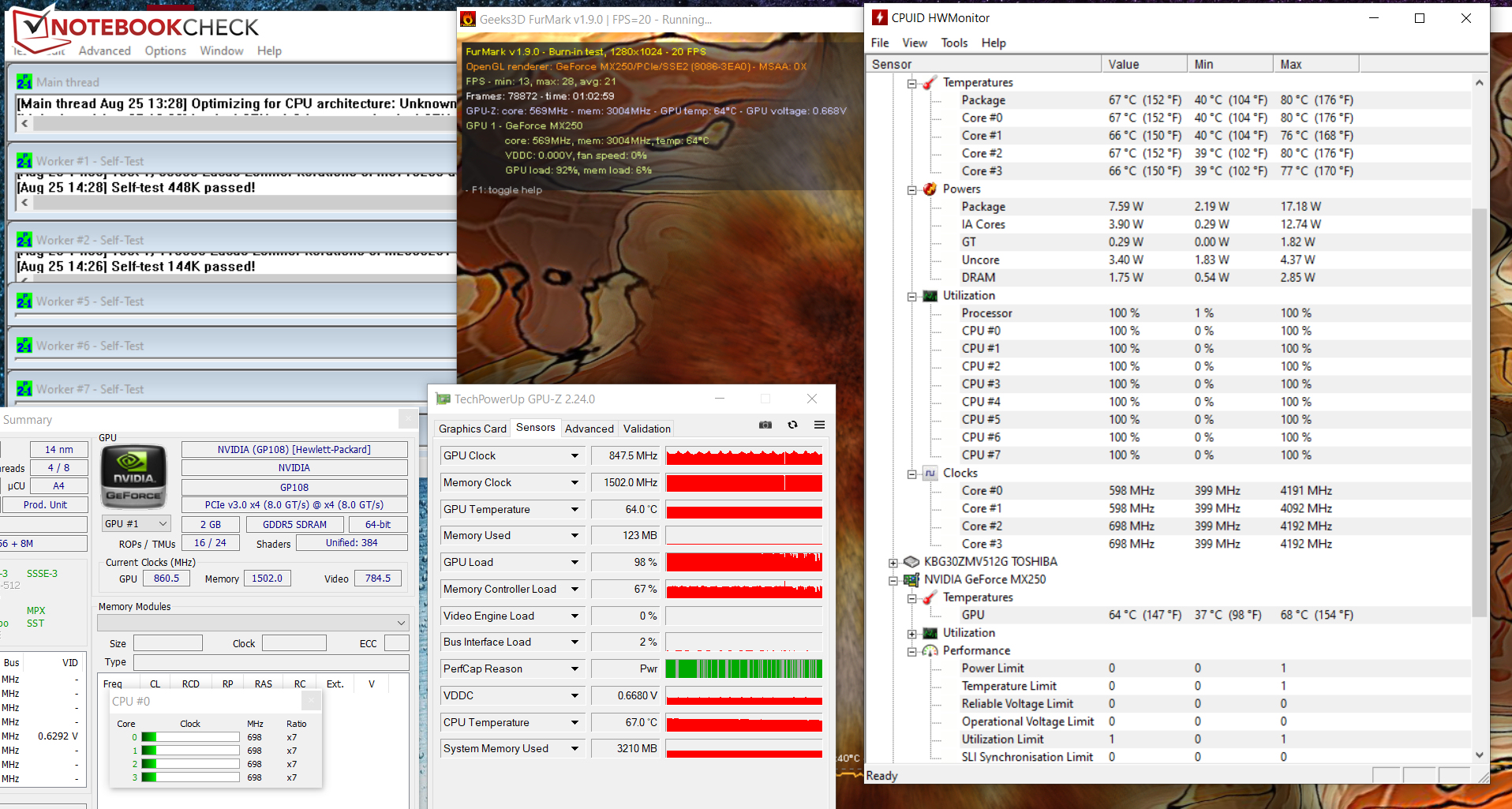This screenshot has height=809, width=1512.
Task: Collapse the Powers node in HWMonitor
Action: pos(912,189)
